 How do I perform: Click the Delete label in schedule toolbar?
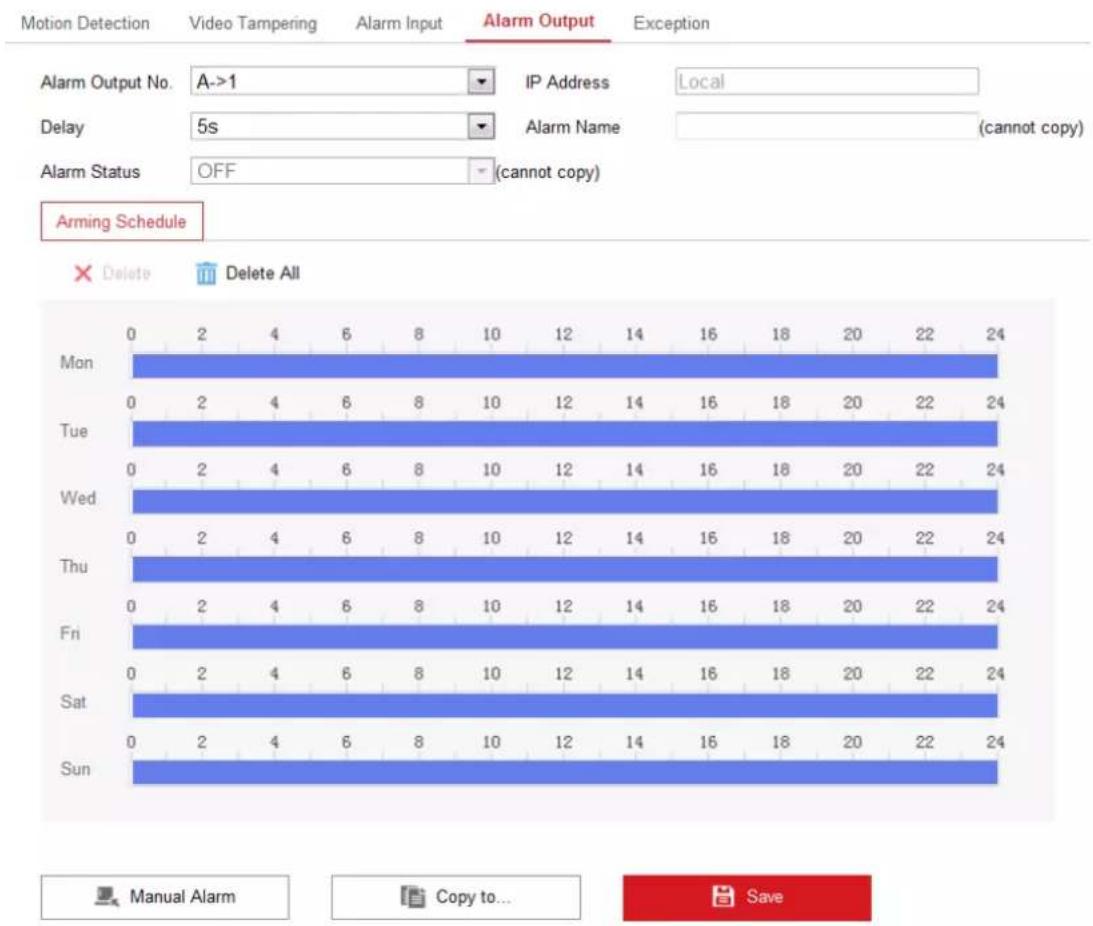click(x=126, y=273)
